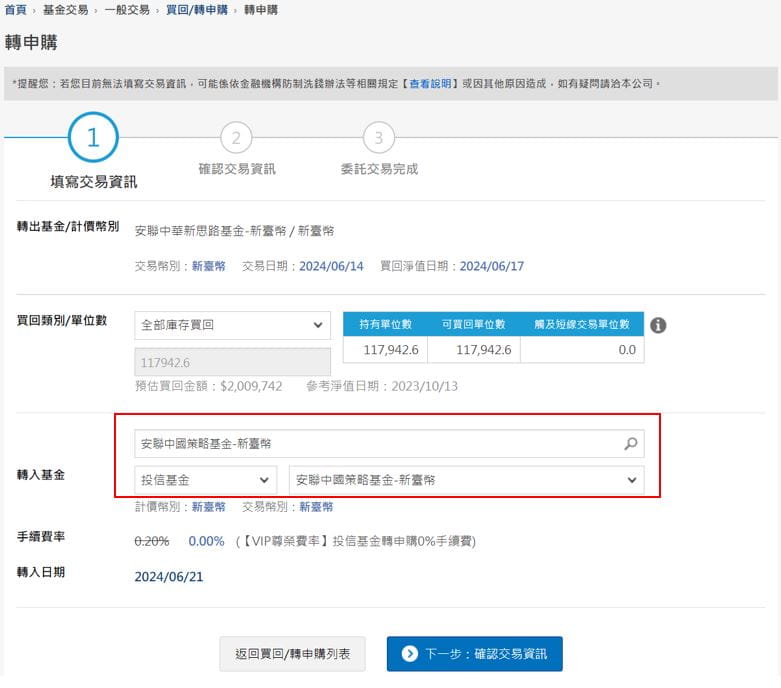This screenshot has width=781, height=688.
Task: Open the 安聯中國策略基金-新臺幣 fund selection dropdown
Action: pyautogui.click(x=466, y=480)
